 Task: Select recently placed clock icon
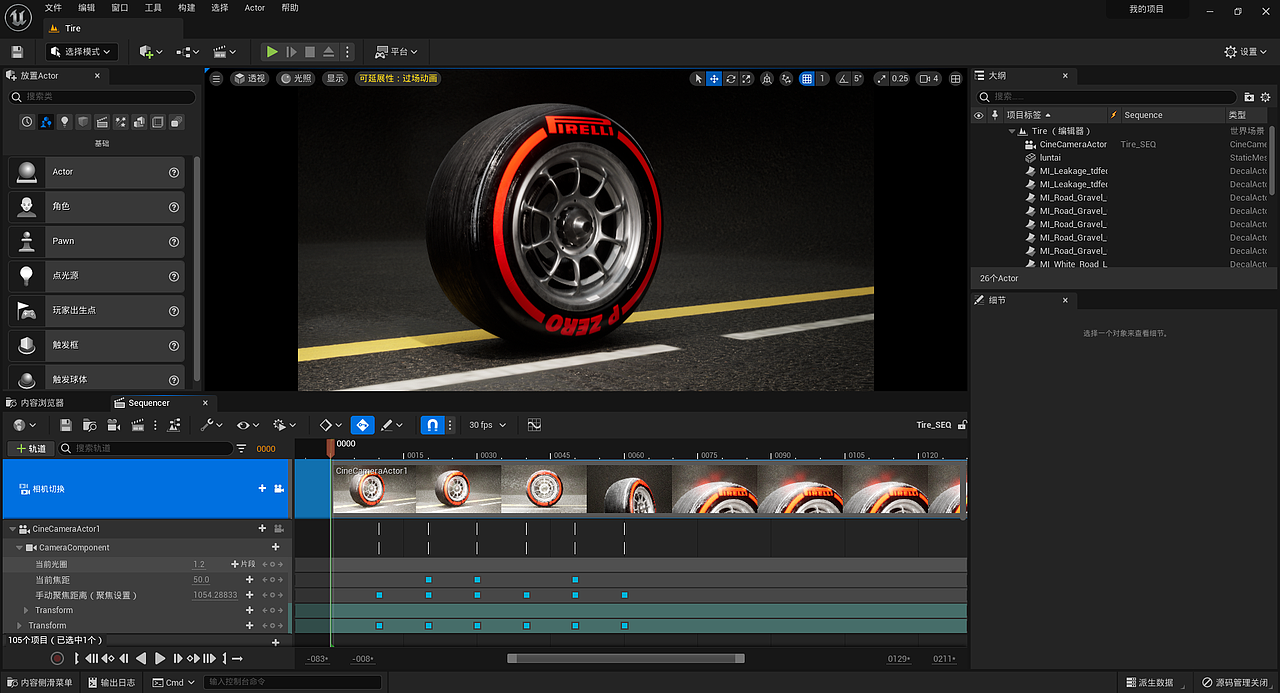point(27,122)
